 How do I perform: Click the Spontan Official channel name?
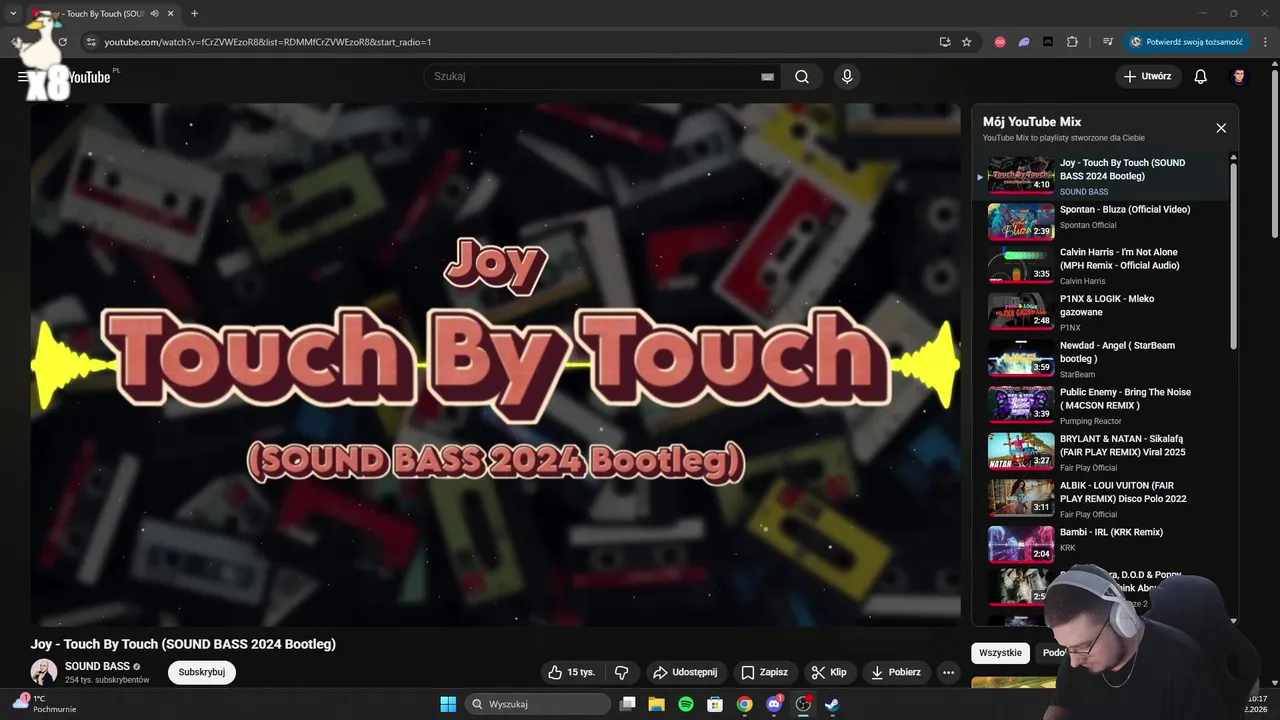point(1088,225)
